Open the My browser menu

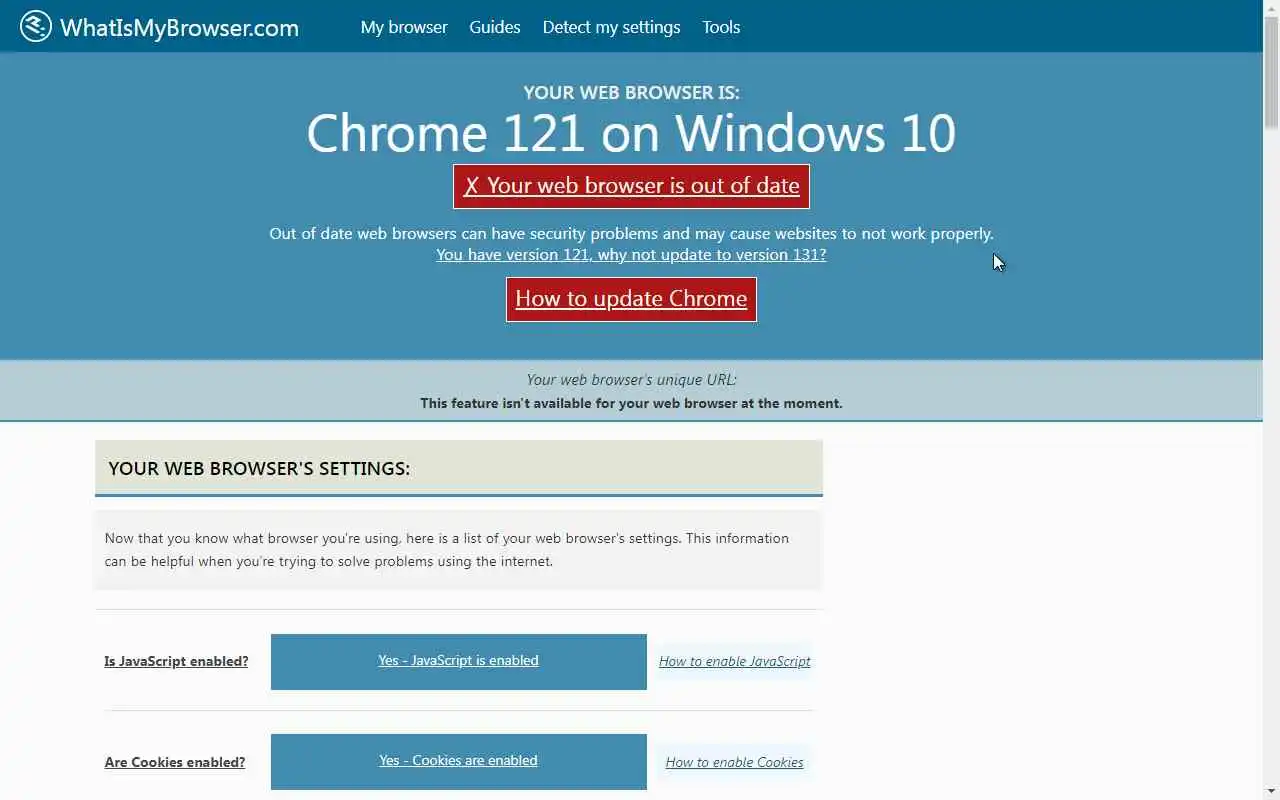404,27
